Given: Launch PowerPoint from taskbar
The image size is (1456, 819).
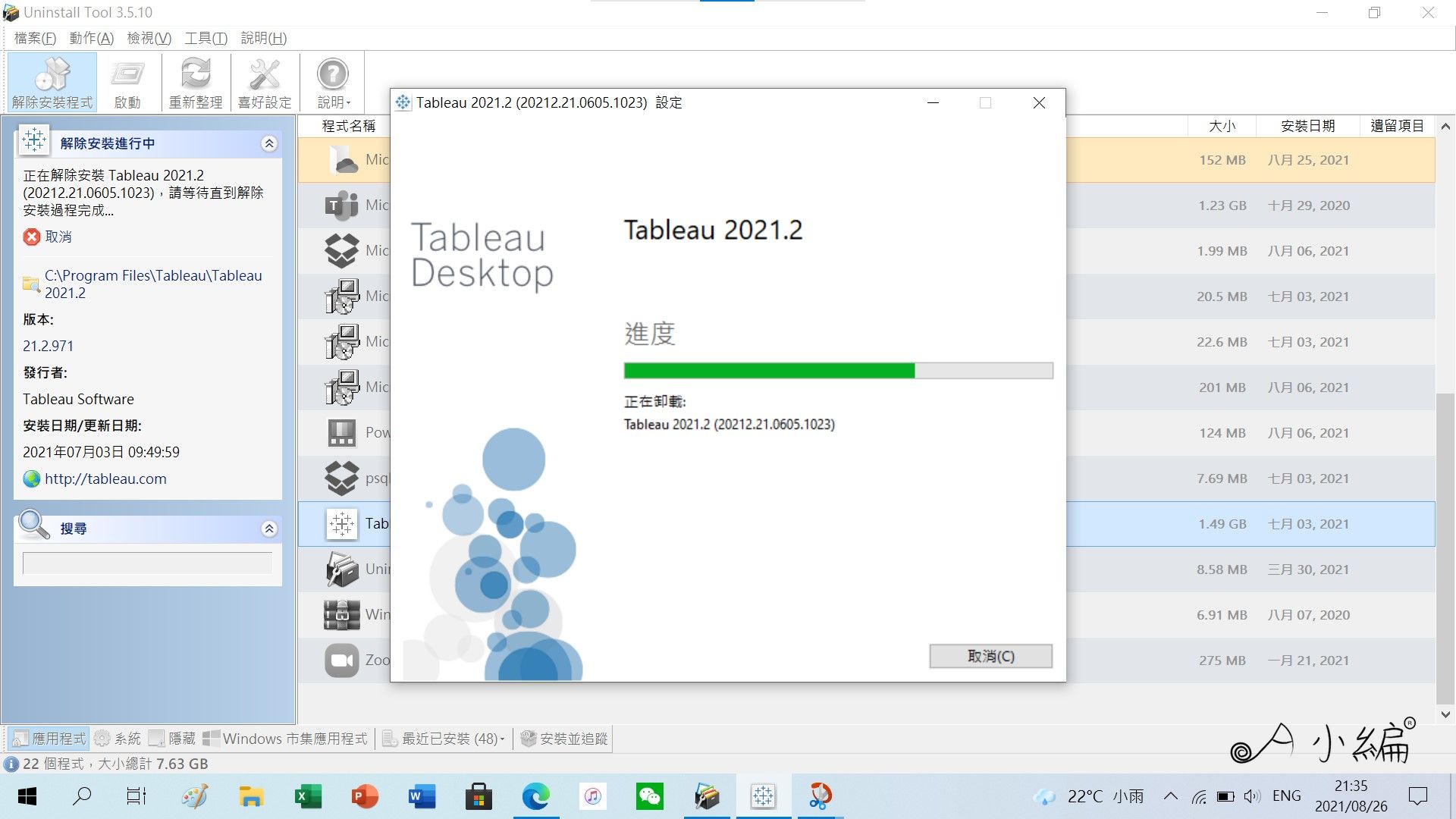Looking at the screenshot, I should pyautogui.click(x=365, y=796).
